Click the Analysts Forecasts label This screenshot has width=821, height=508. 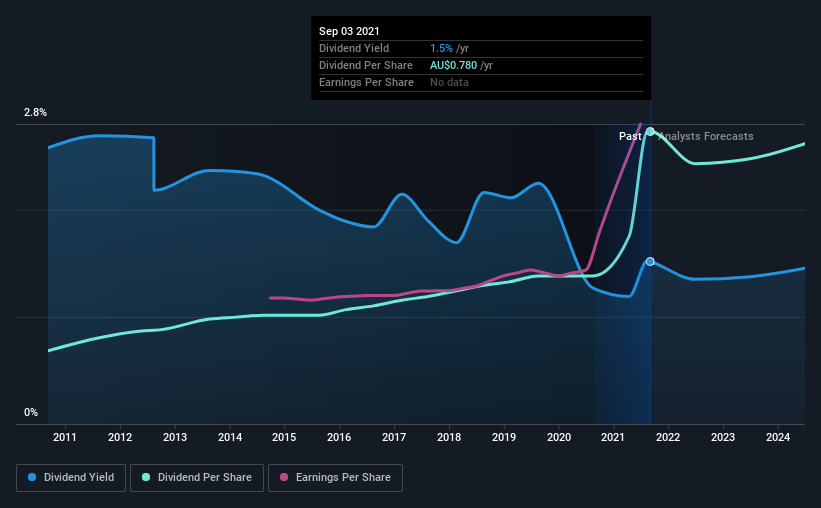706,136
